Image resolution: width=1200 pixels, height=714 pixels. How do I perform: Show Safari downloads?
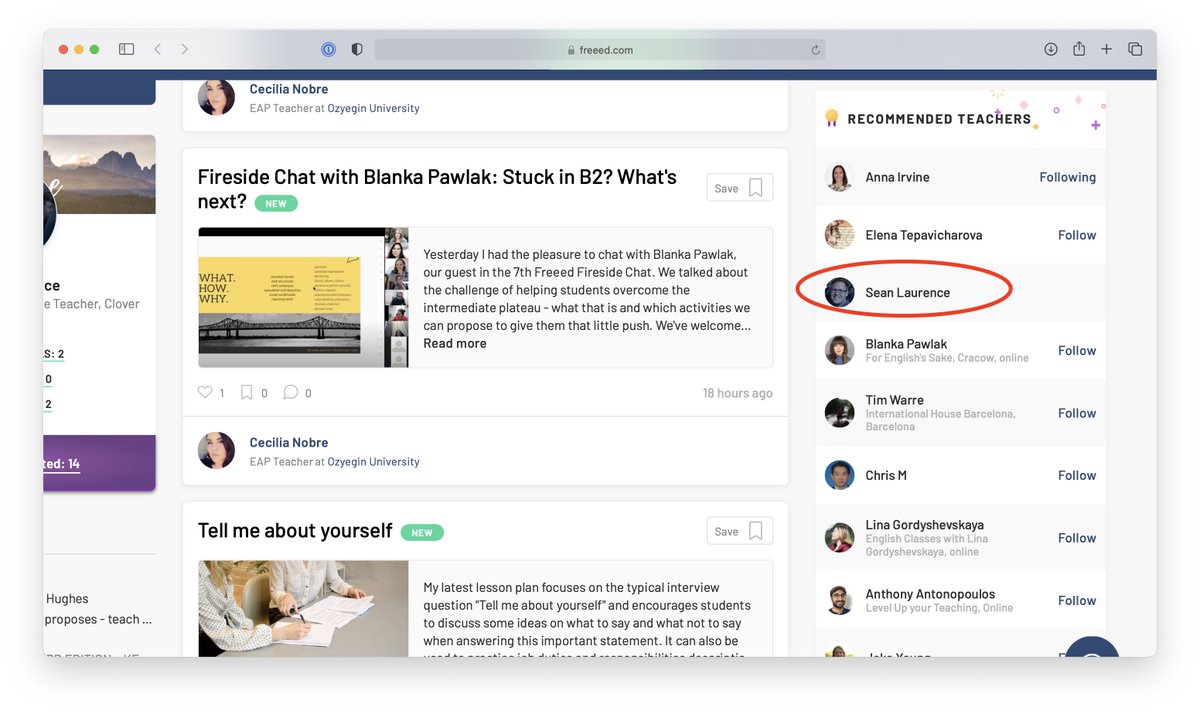pos(1051,49)
